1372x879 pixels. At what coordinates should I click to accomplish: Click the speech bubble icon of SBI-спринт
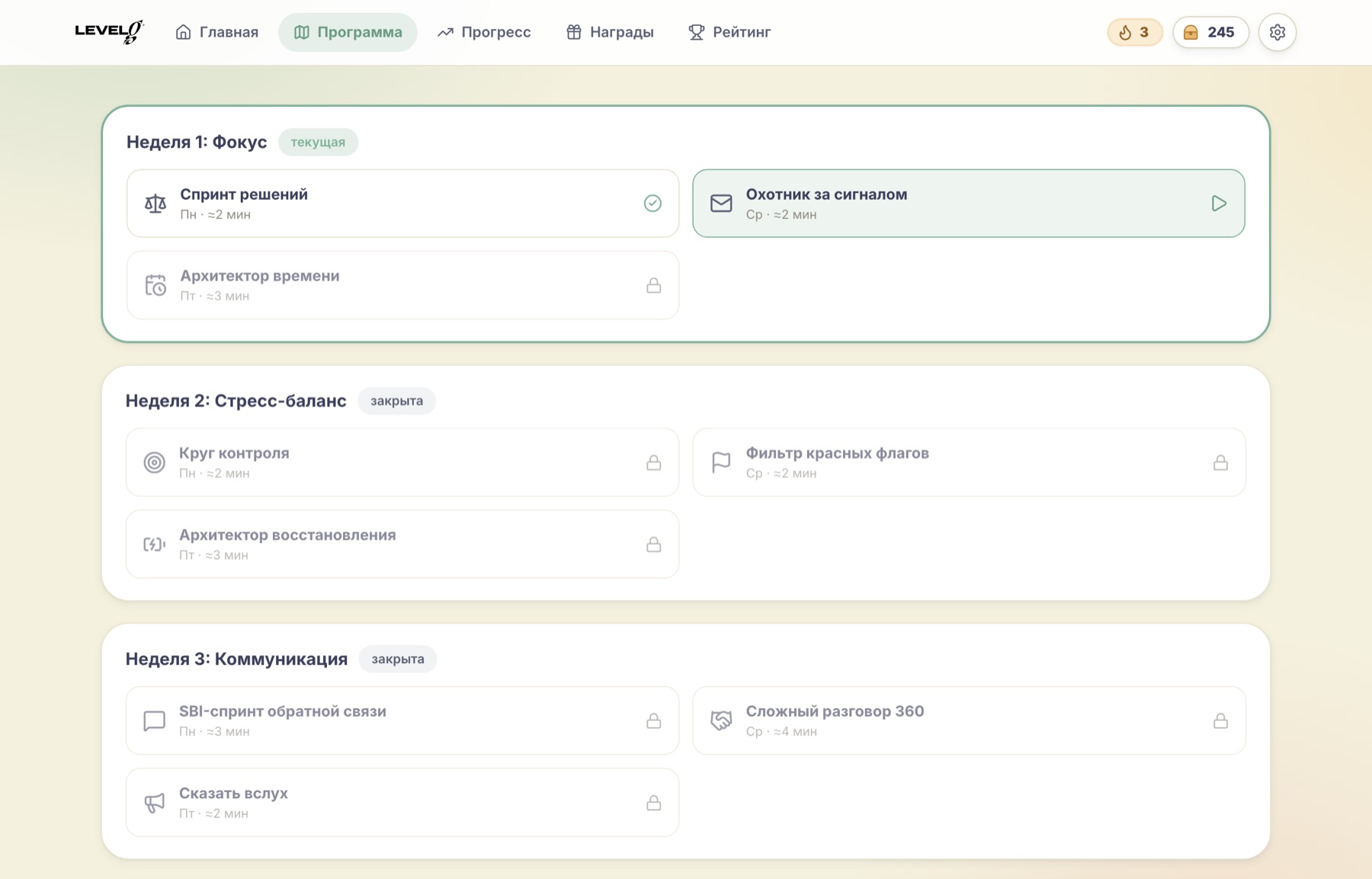tap(155, 721)
